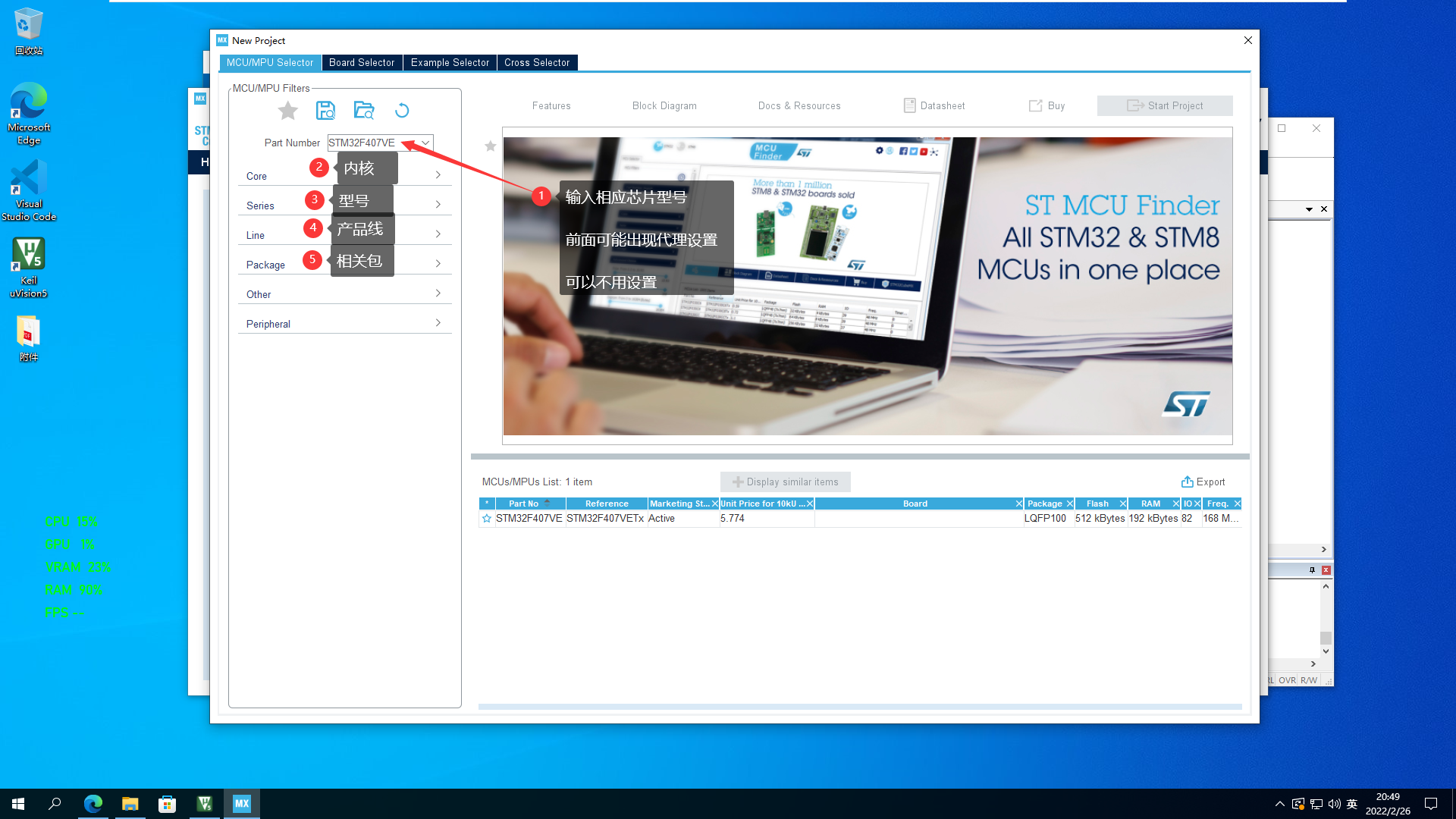Click the Start Project button

(1164, 105)
